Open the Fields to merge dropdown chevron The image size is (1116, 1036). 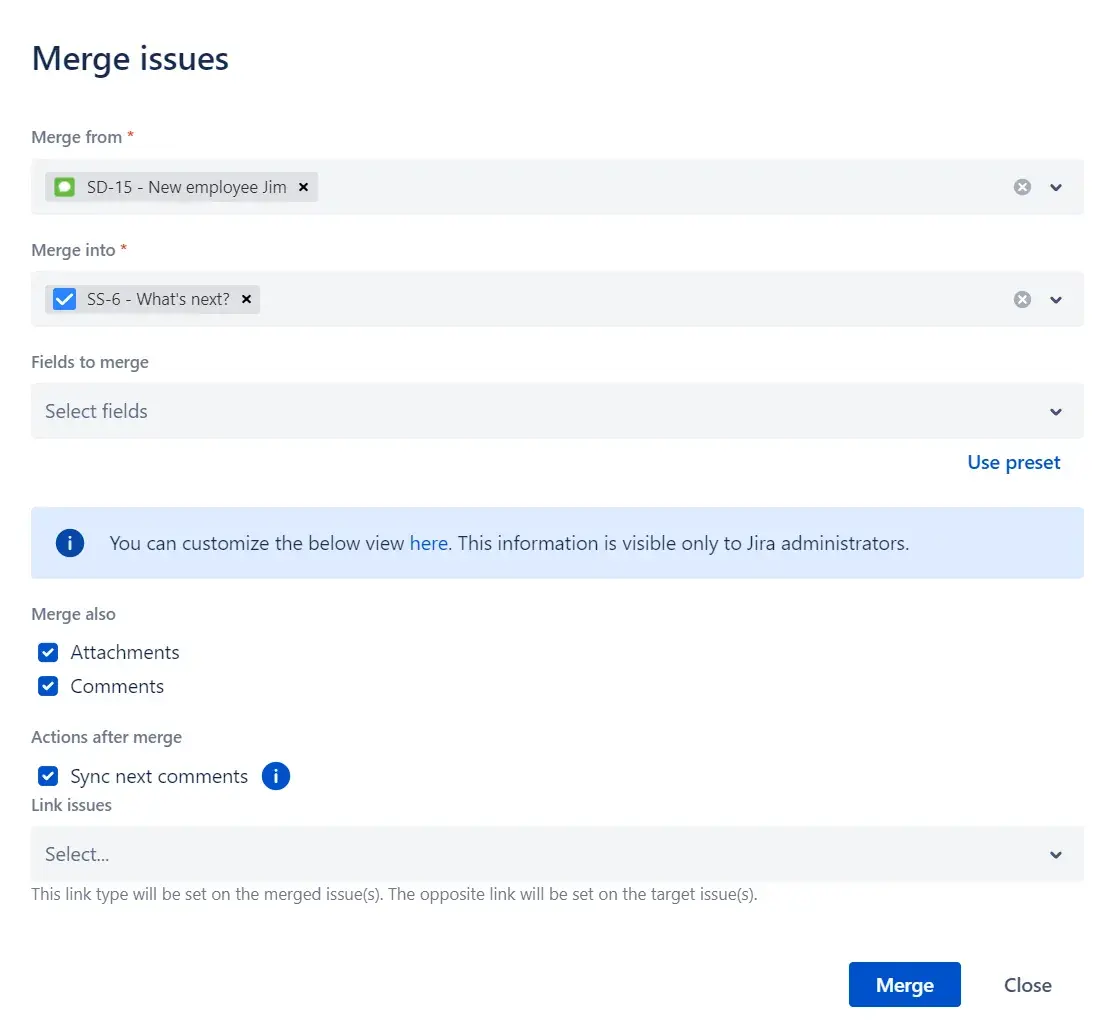point(1056,412)
